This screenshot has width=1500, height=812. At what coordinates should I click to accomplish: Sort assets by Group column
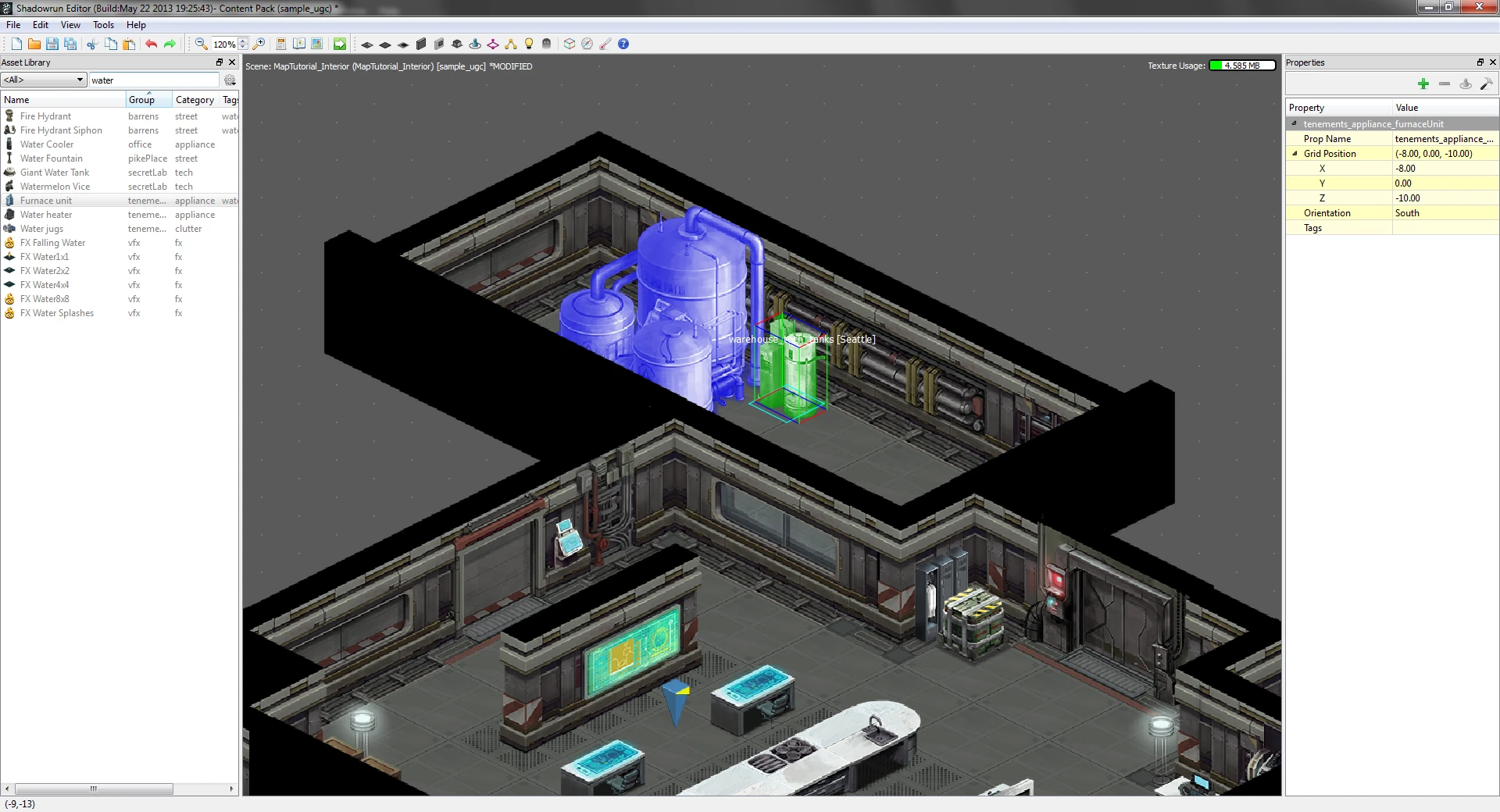(148, 100)
